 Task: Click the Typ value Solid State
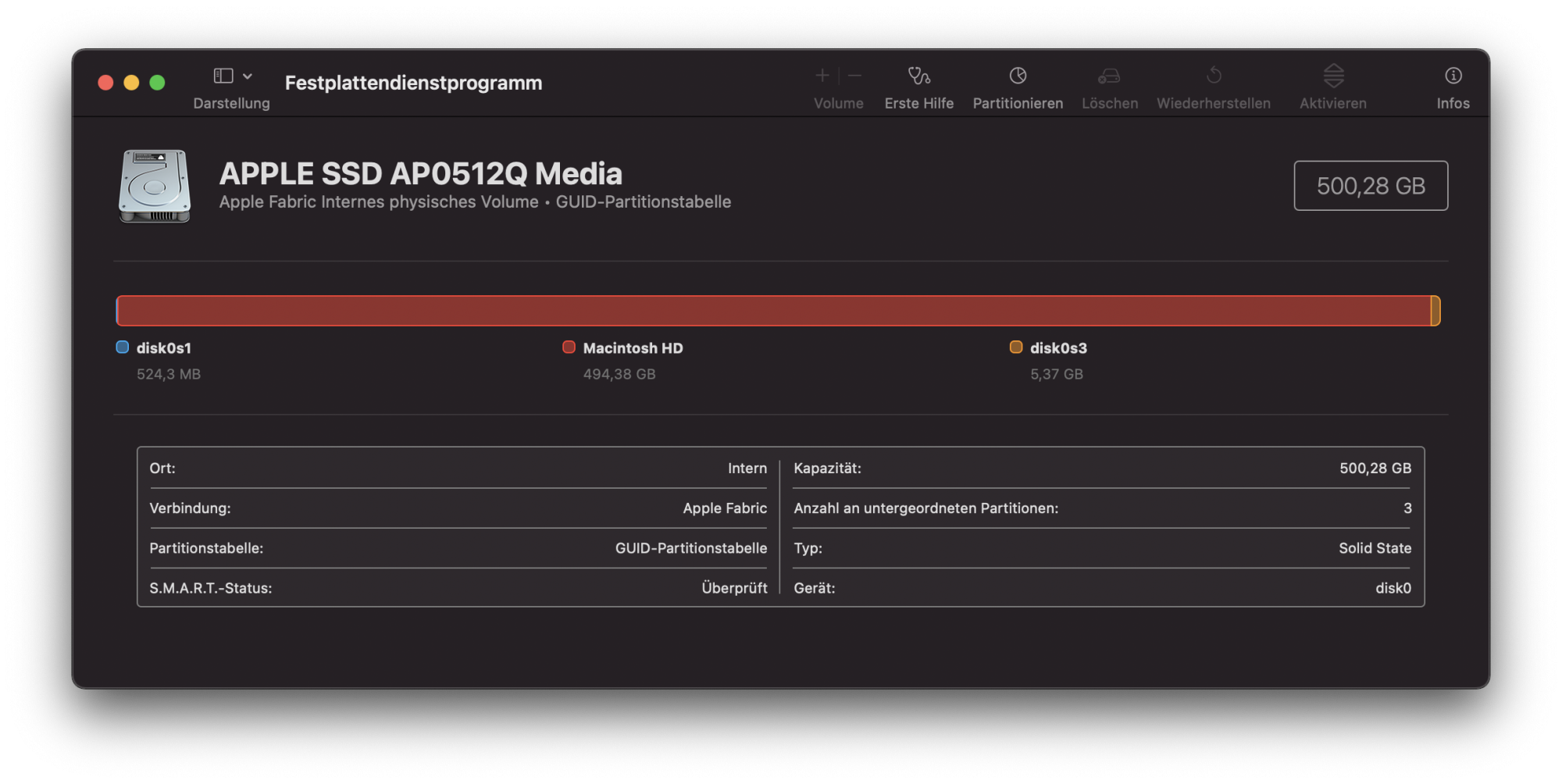click(1375, 548)
